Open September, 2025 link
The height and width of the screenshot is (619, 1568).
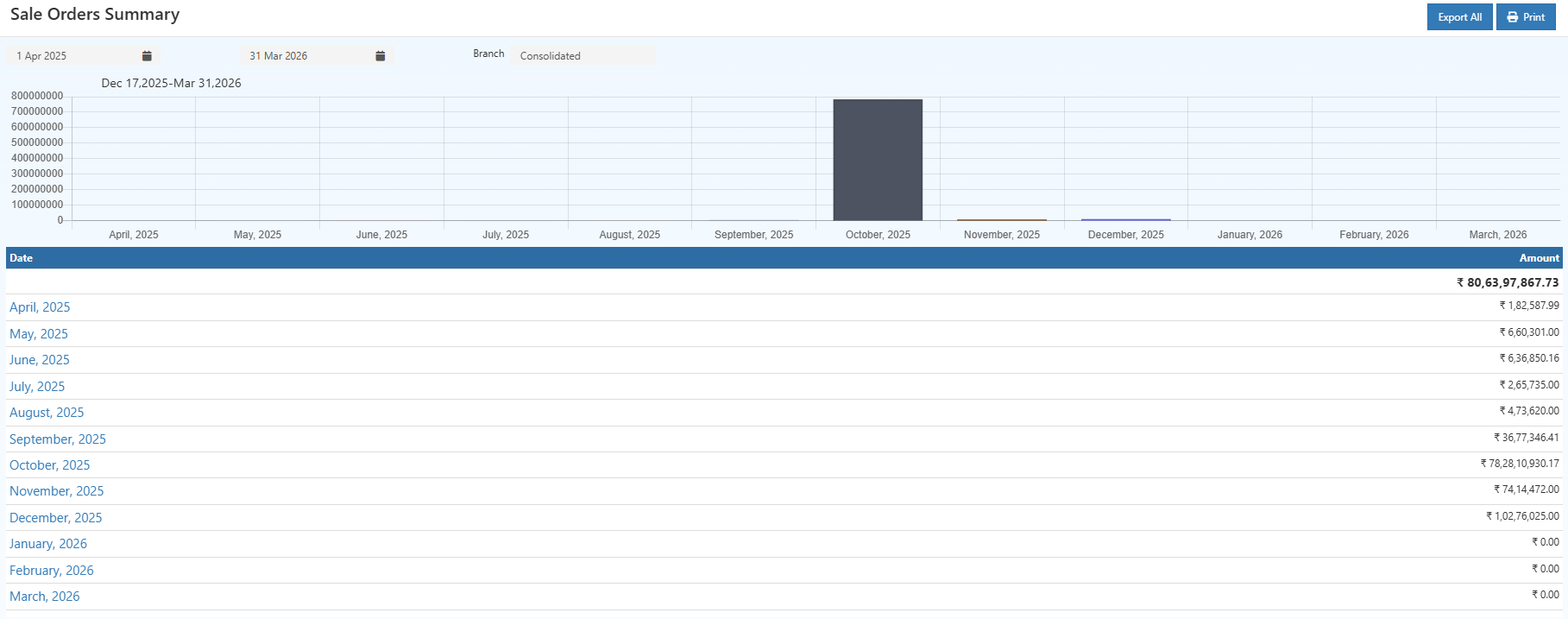(58, 439)
